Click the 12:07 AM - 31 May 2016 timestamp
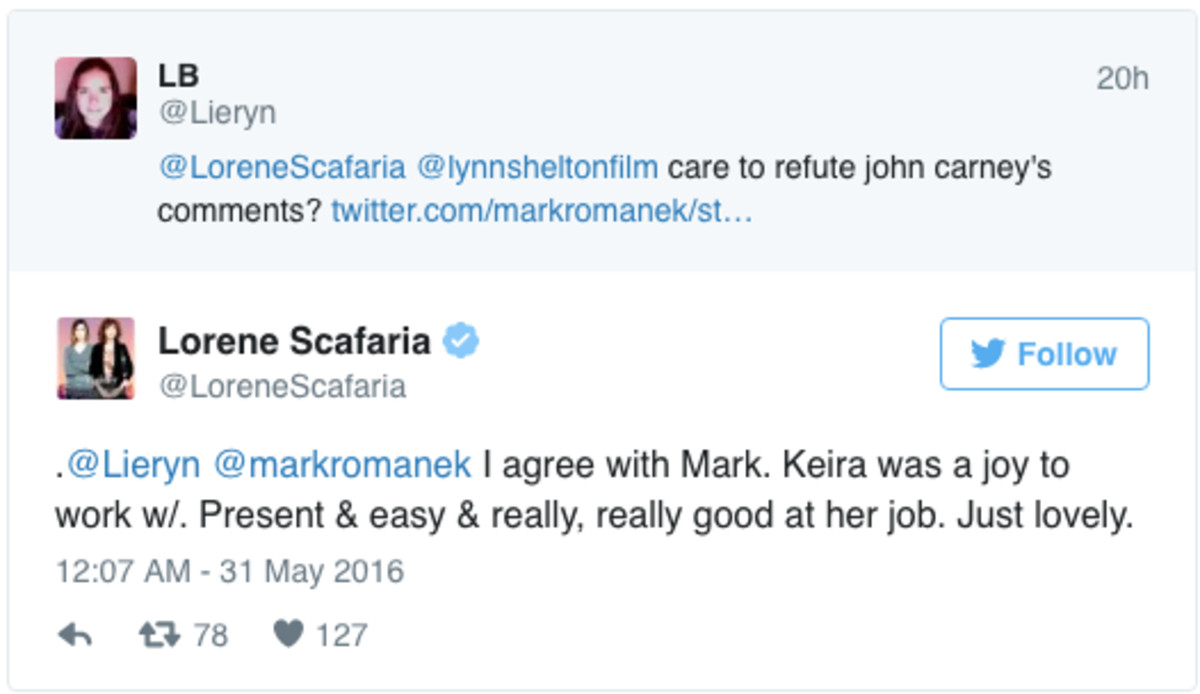 click(229, 572)
